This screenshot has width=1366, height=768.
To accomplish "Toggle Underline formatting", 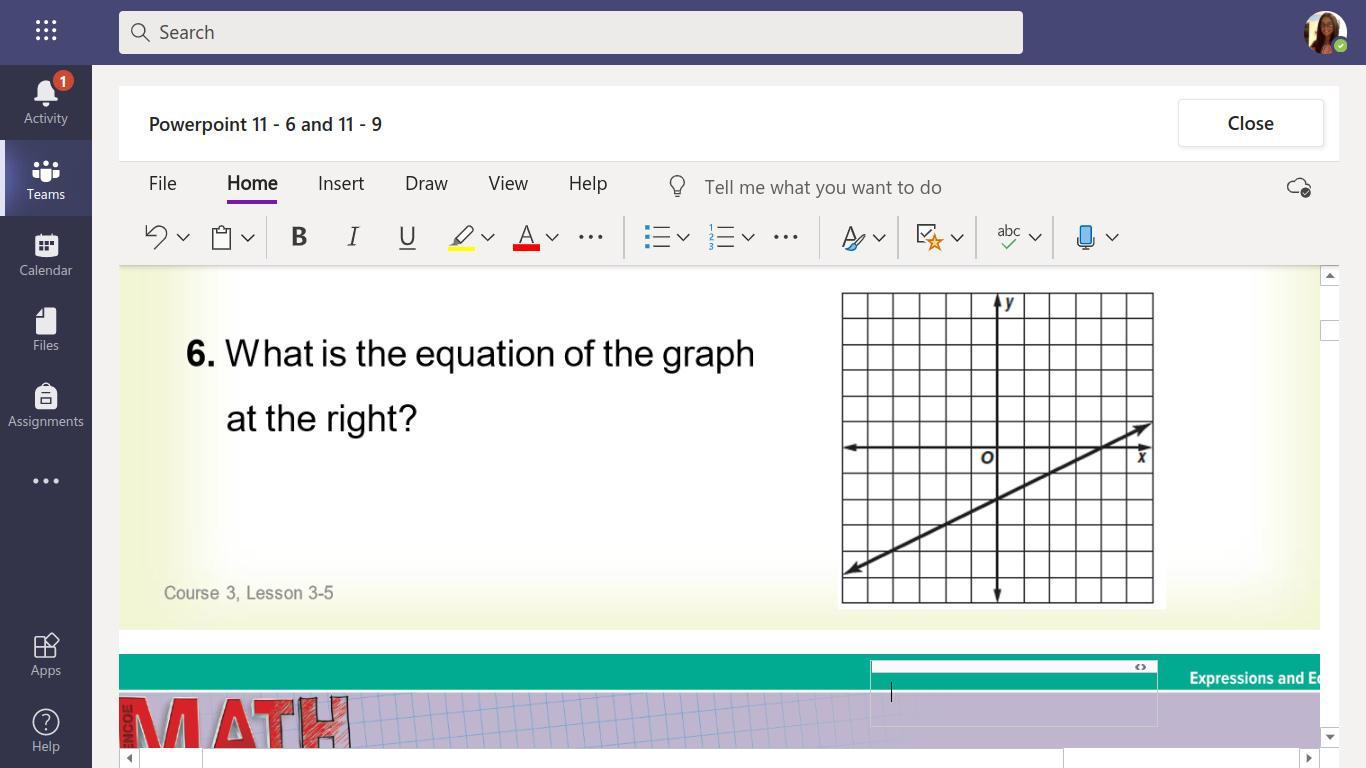I will [x=407, y=237].
